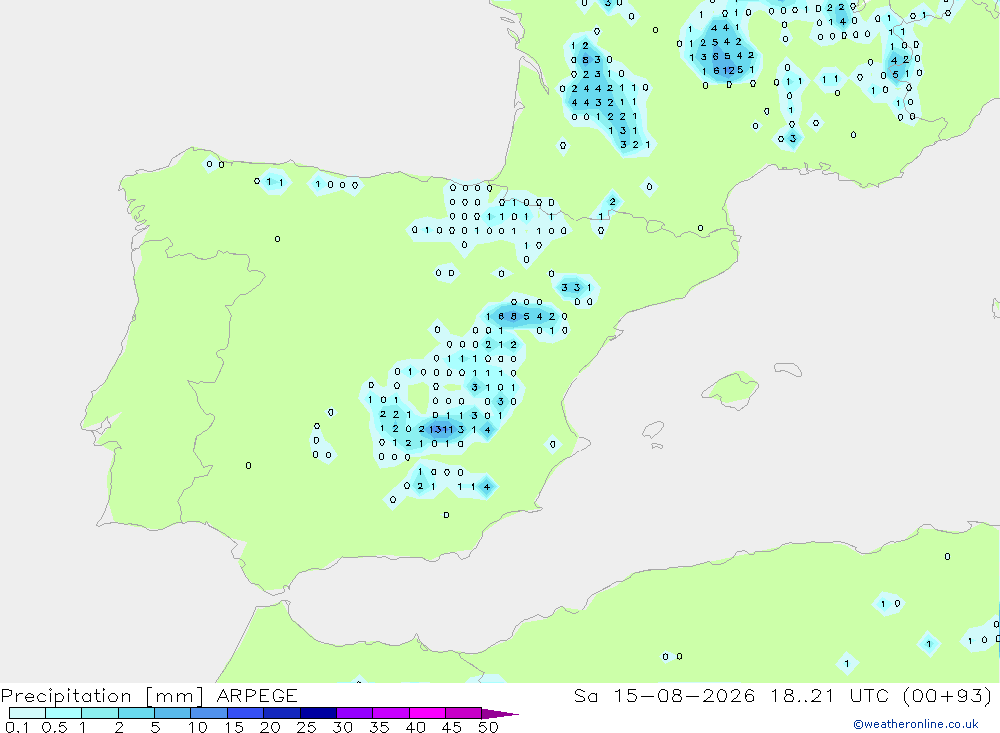Click the 'Precipitation [mm]' title text

coord(102,696)
